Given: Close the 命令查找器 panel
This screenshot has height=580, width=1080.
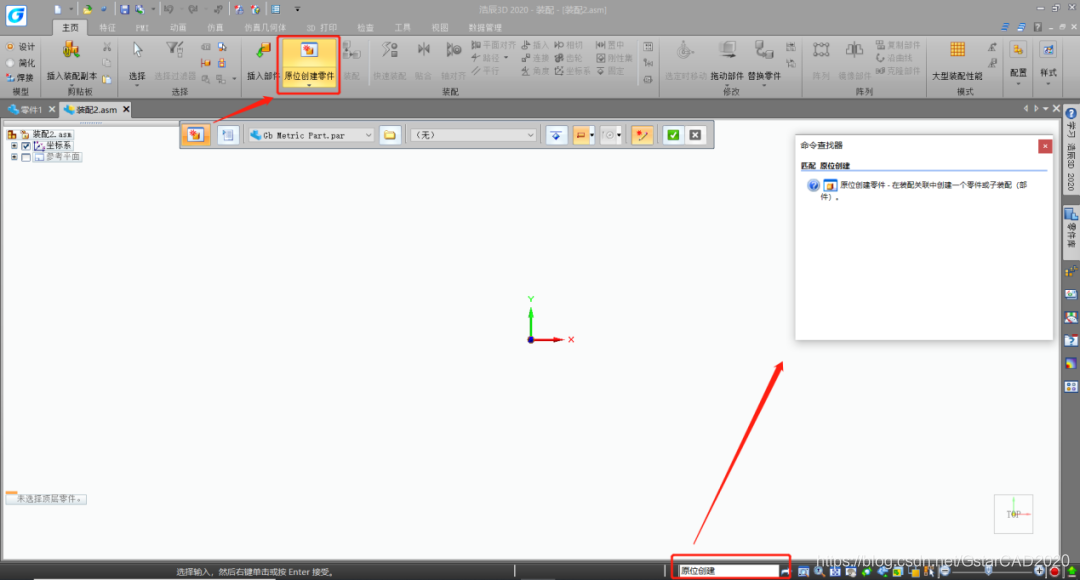Looking at the screenshot, I should click(x=1045, y=146).
